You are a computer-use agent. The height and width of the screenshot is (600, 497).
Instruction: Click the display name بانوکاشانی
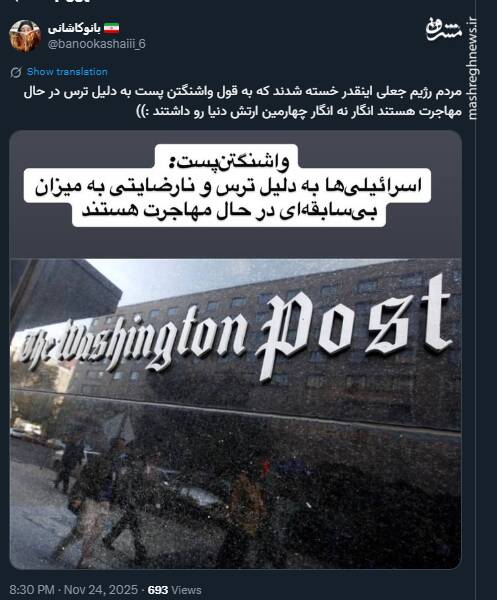74,29
